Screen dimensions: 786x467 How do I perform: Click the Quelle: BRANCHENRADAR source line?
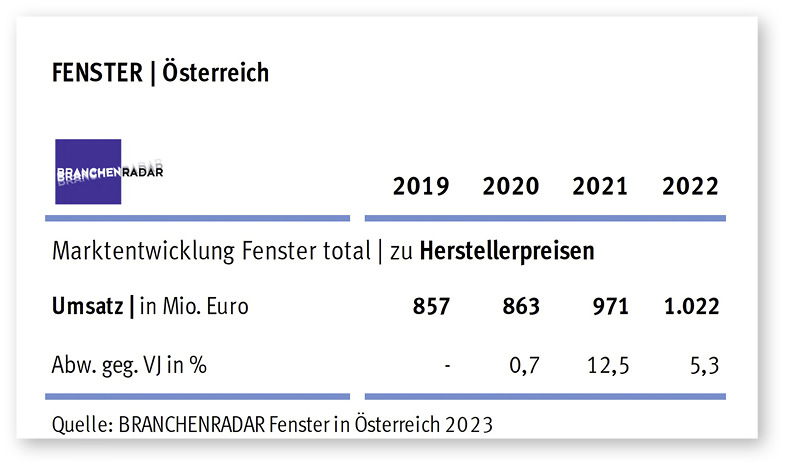pyautogui.click(x=272, y=424)
